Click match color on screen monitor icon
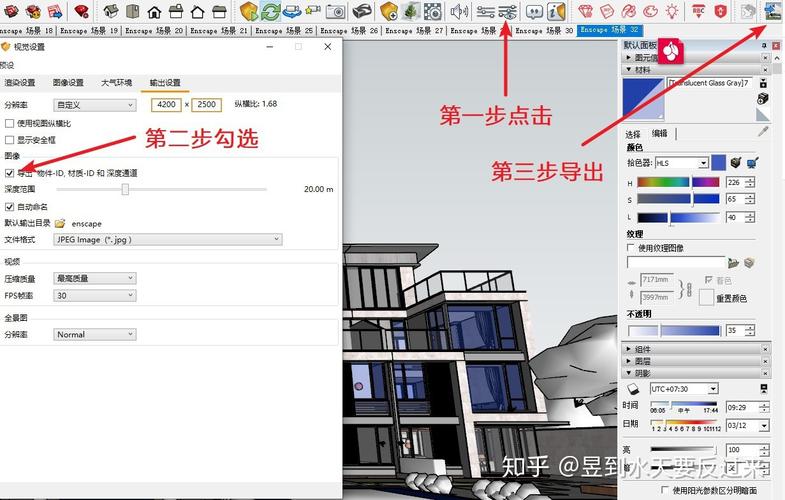Image resolution: width=785 pixels, height=500 pixels. (x=752, y=163)
